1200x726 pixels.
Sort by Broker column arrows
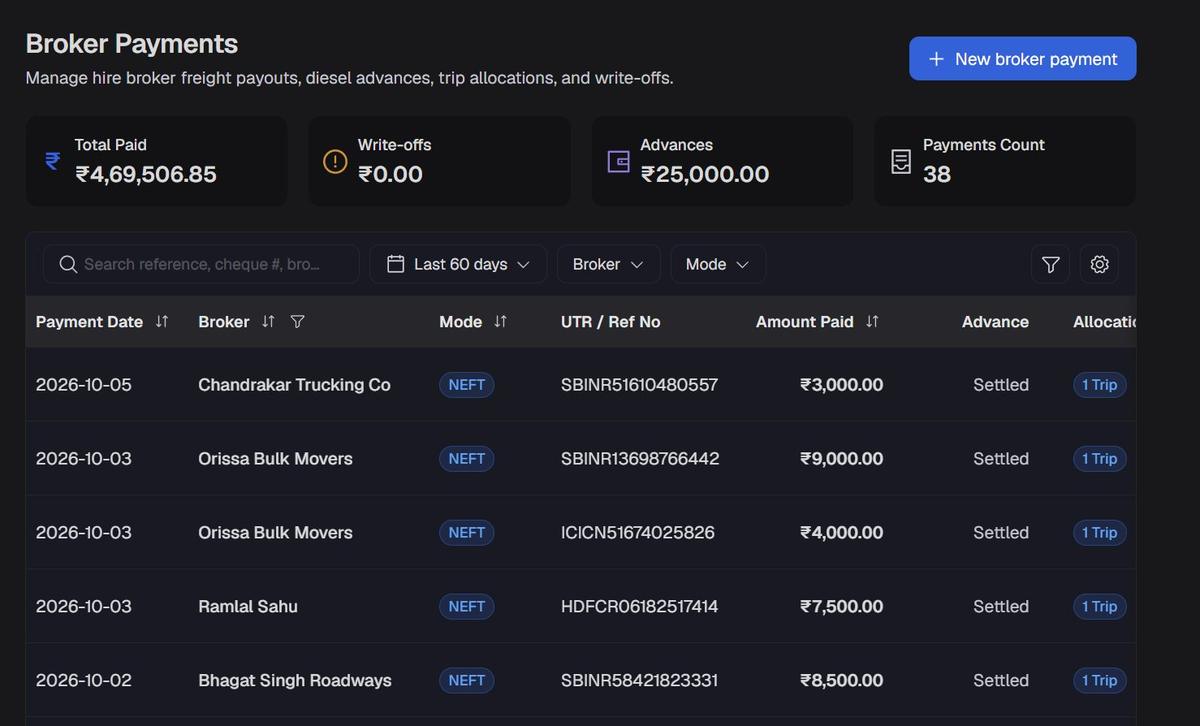click(268, 321)
